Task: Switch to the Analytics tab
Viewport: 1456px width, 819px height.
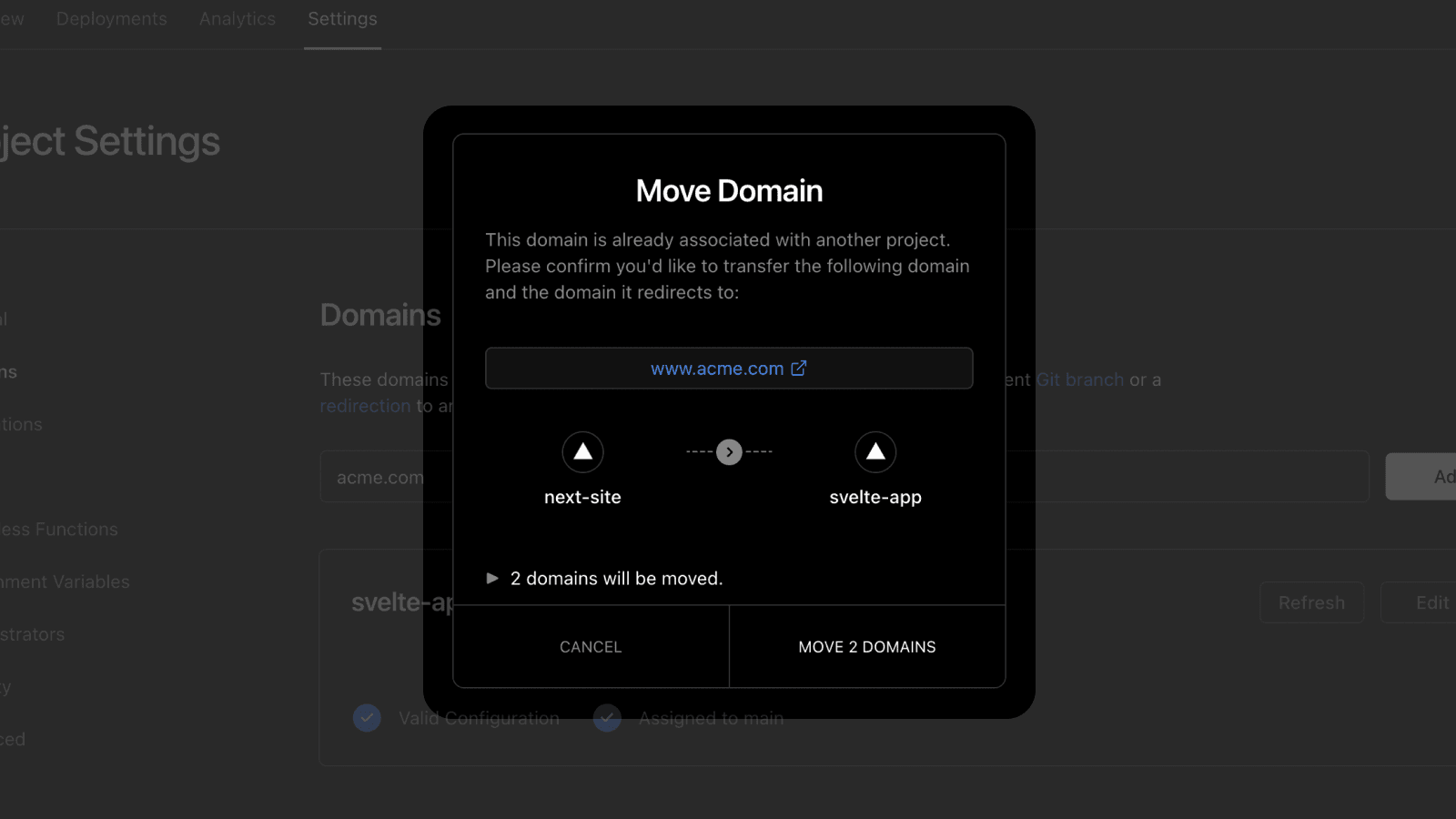Action: 238,19
